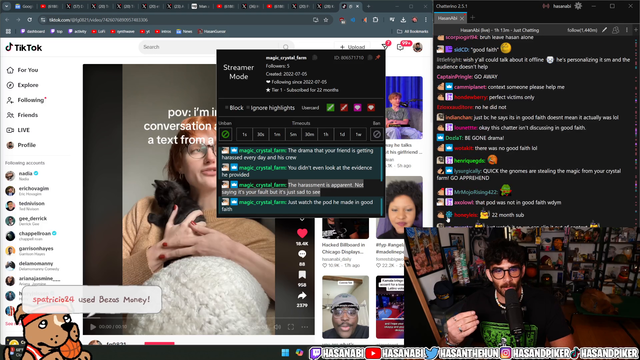Click the TikTok logo
This screenshot has width=640, height=360.
pyautogui.click(x=24, y=48)
